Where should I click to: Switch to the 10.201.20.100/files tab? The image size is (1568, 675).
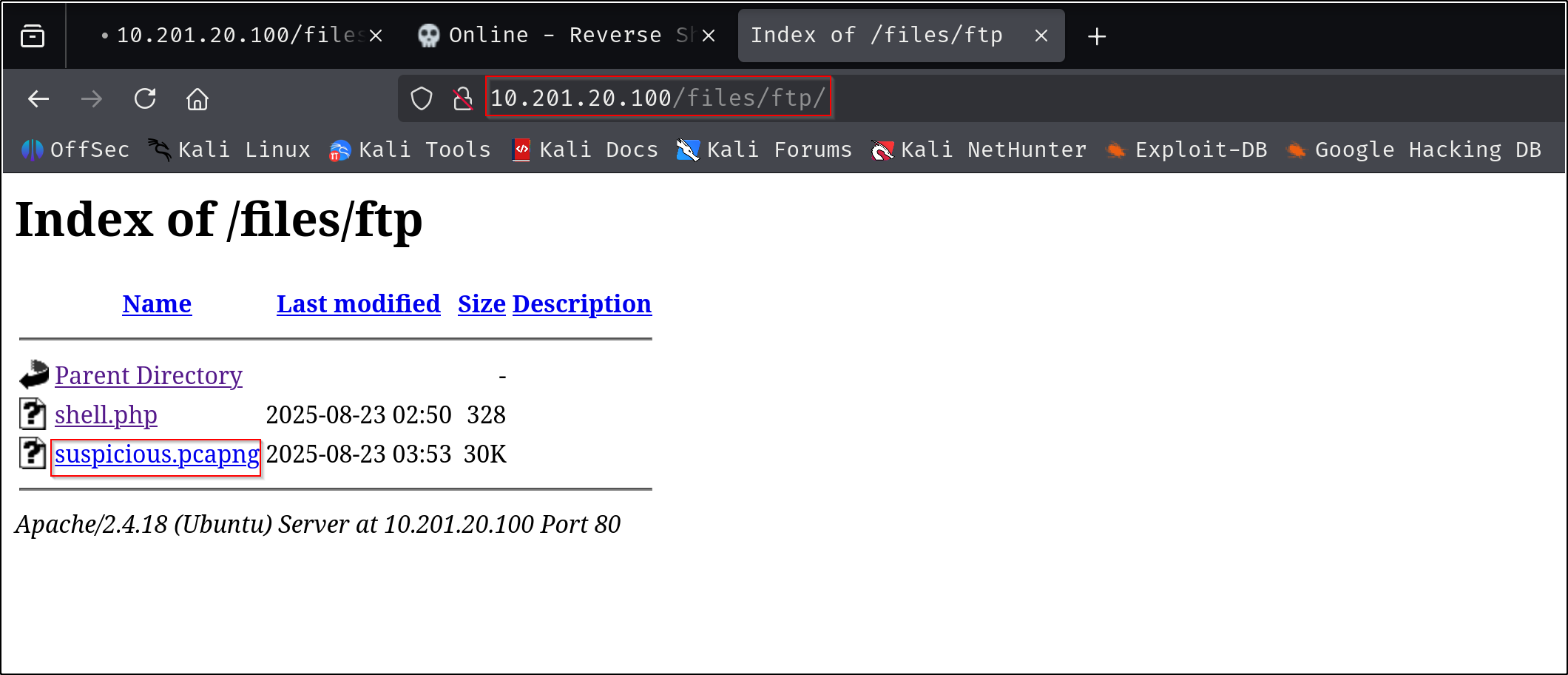pyautogui.click(x=233, y=36)
